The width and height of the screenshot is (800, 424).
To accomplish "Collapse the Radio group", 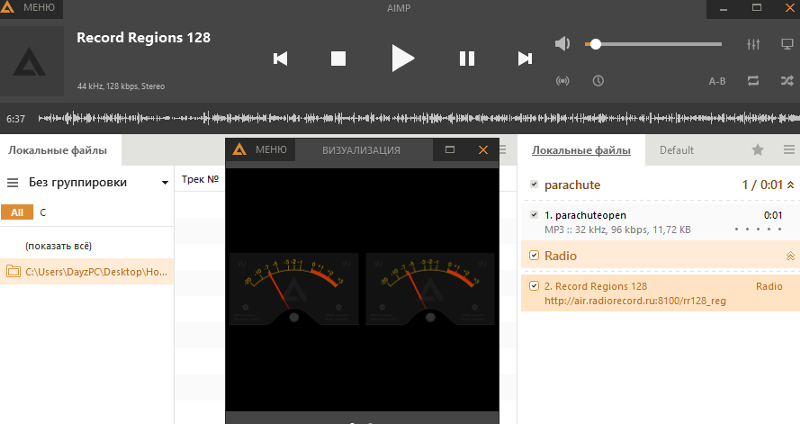I will coord(790,256).
